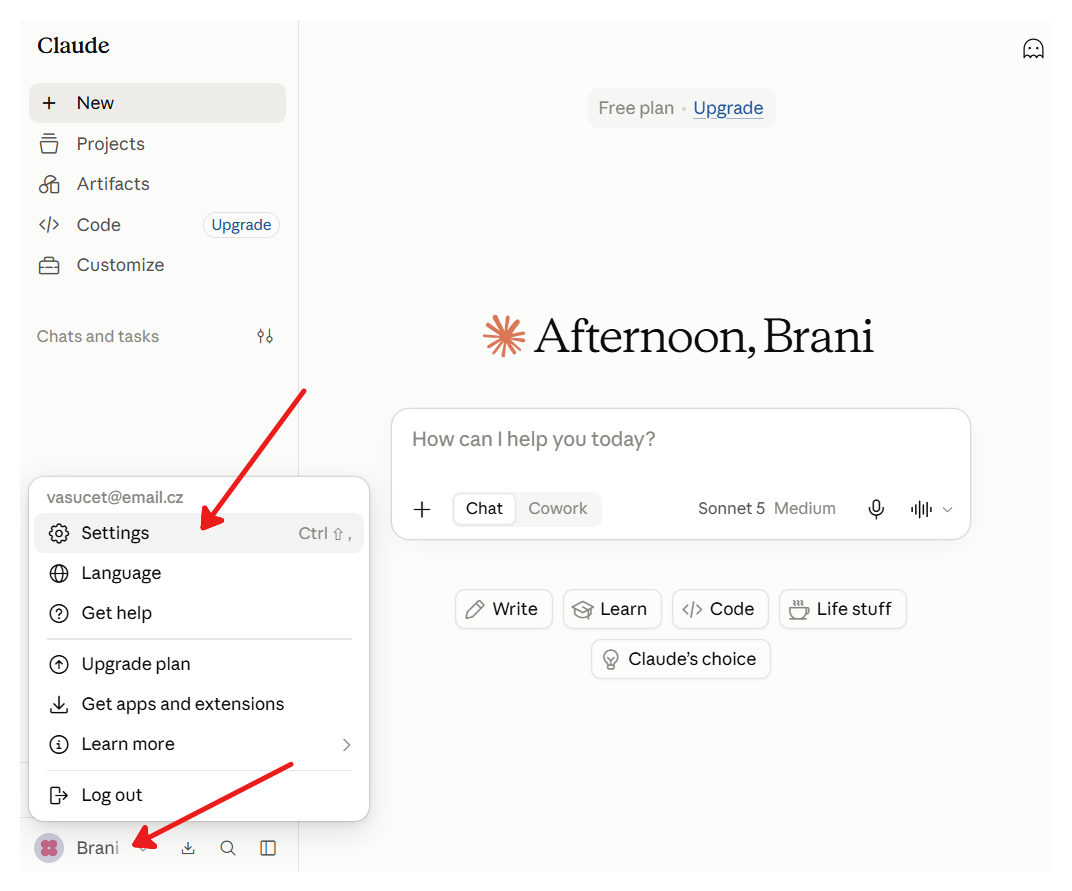Screen dimensions: 1072x891
Task: Open the Chats and tasks filter icon
Action: click(265, 336)
